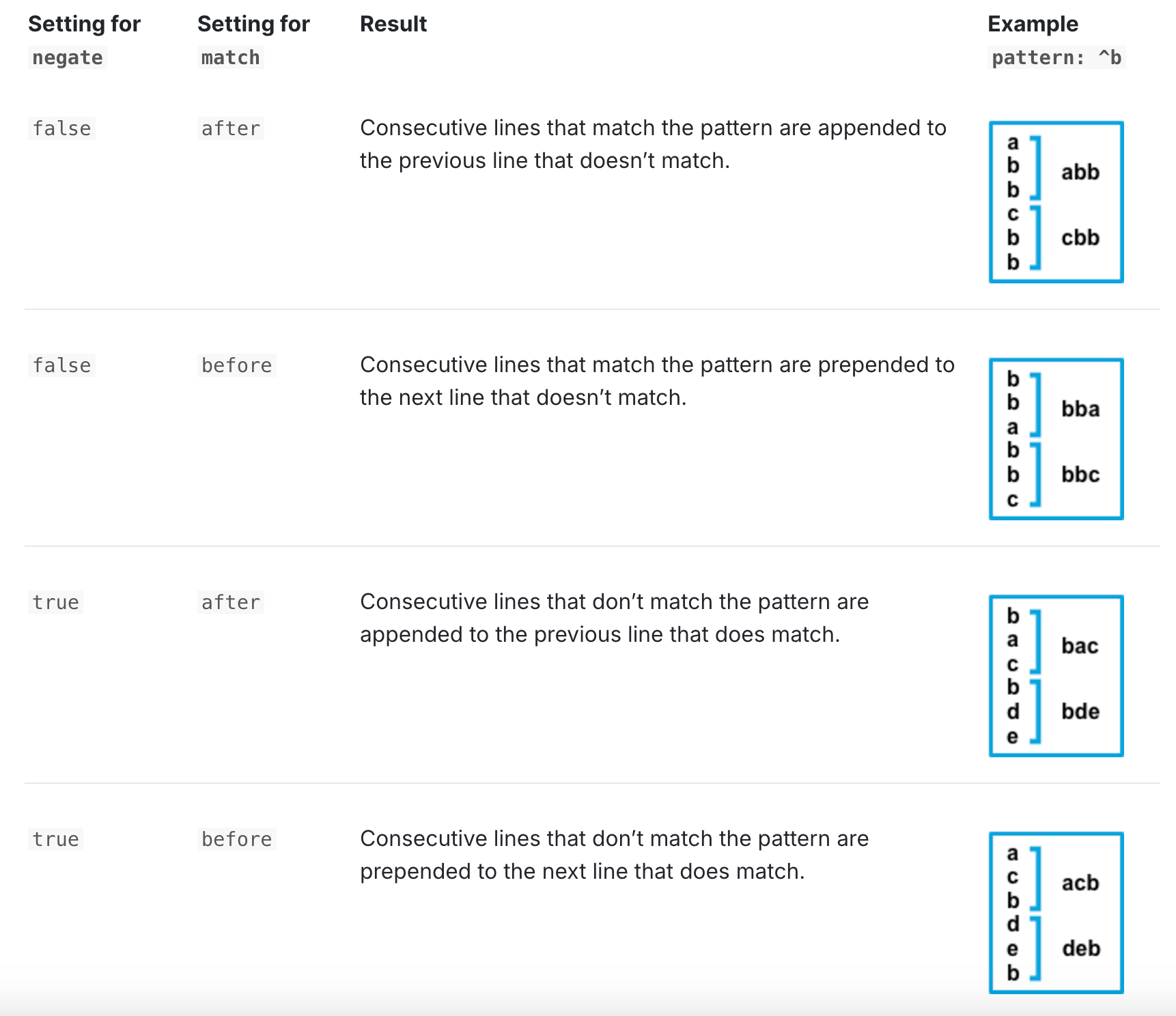Click the 'abb' / 'cbb' example diagram
The width and height of the screenshot is (1176, 1016).
(x=1056, y=202)
